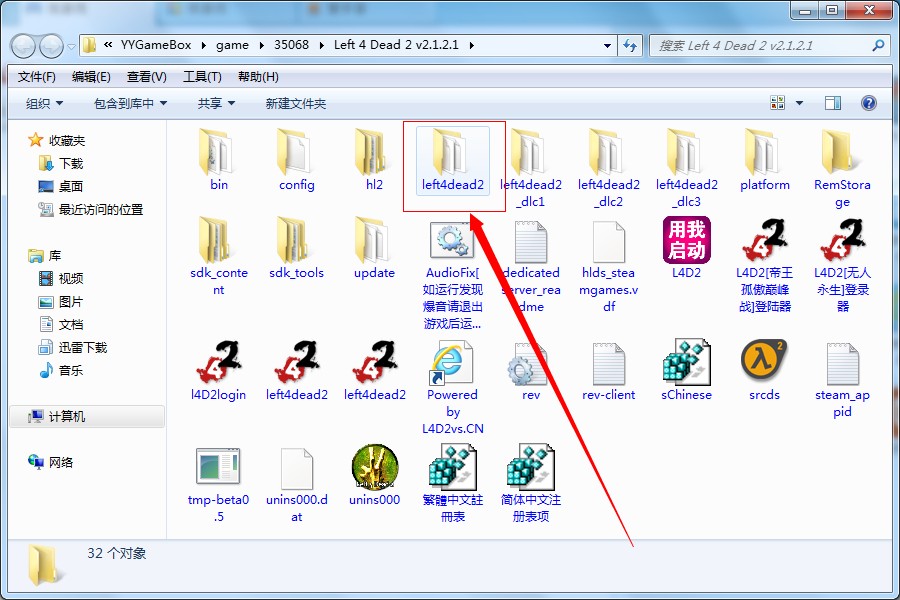900x600 pixels.
Task: Refresh the current folder
Action: [630, 45]
